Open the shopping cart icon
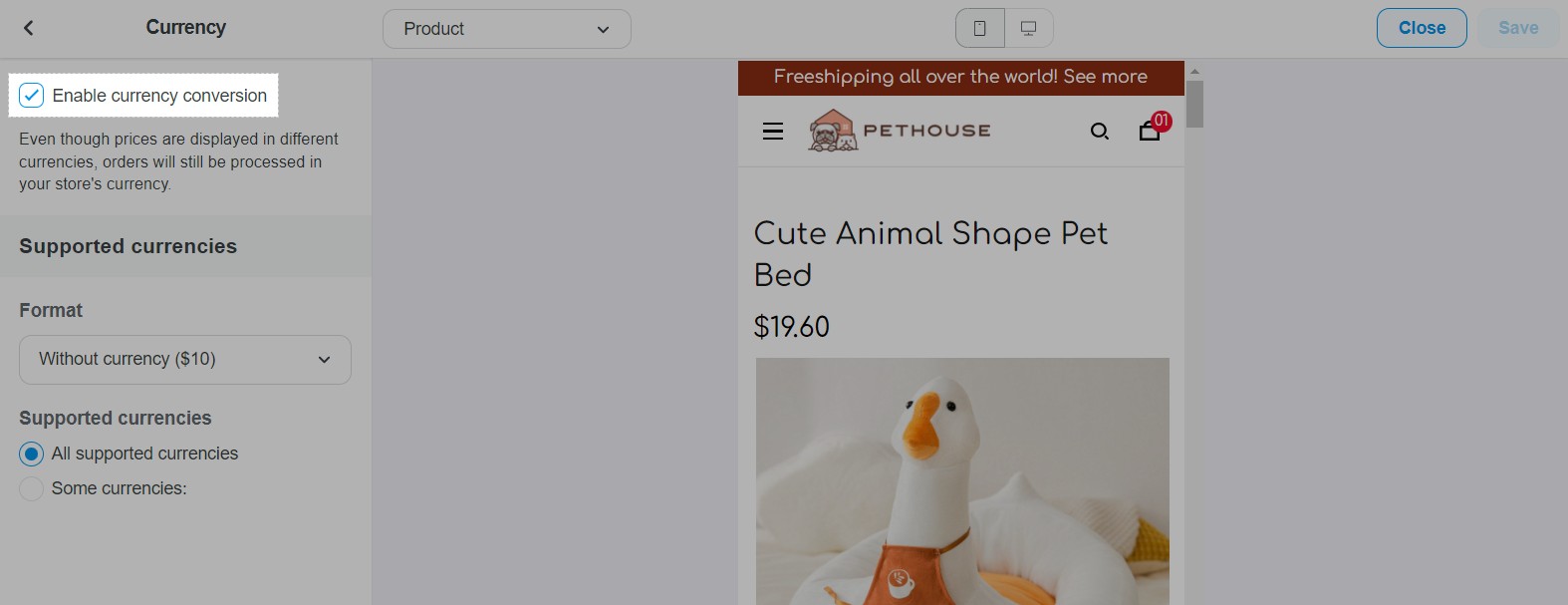 point(1149,133)
